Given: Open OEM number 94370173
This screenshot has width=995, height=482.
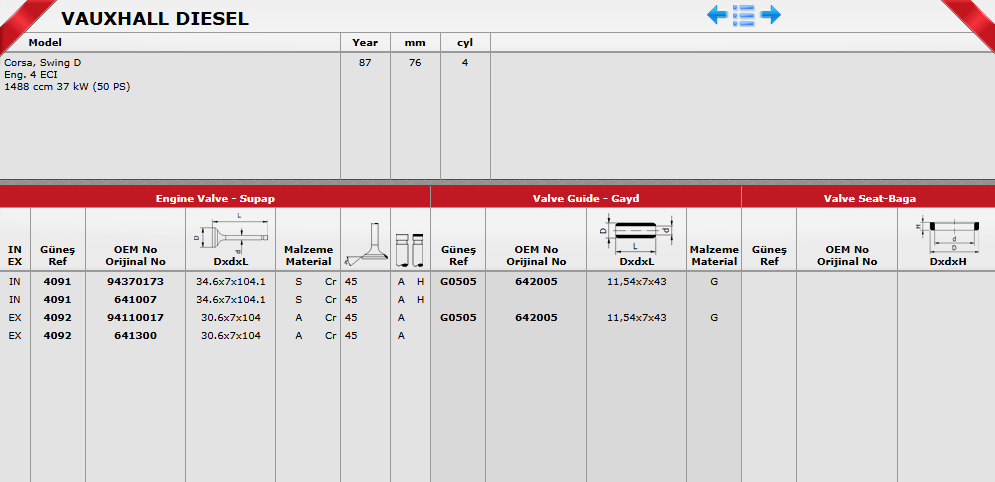Looking at the screenshot, I should coord(135,281).
